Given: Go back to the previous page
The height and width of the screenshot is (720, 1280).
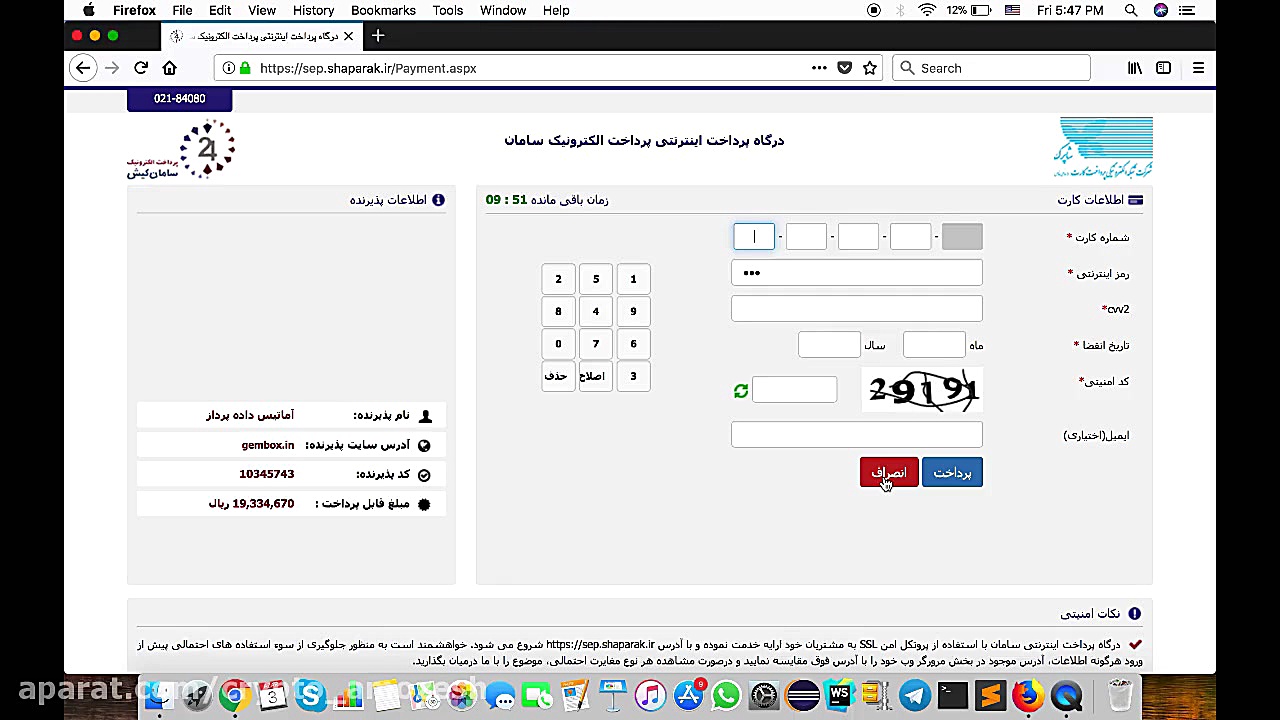Looking at the screenshot, I should tap(83, 68).
